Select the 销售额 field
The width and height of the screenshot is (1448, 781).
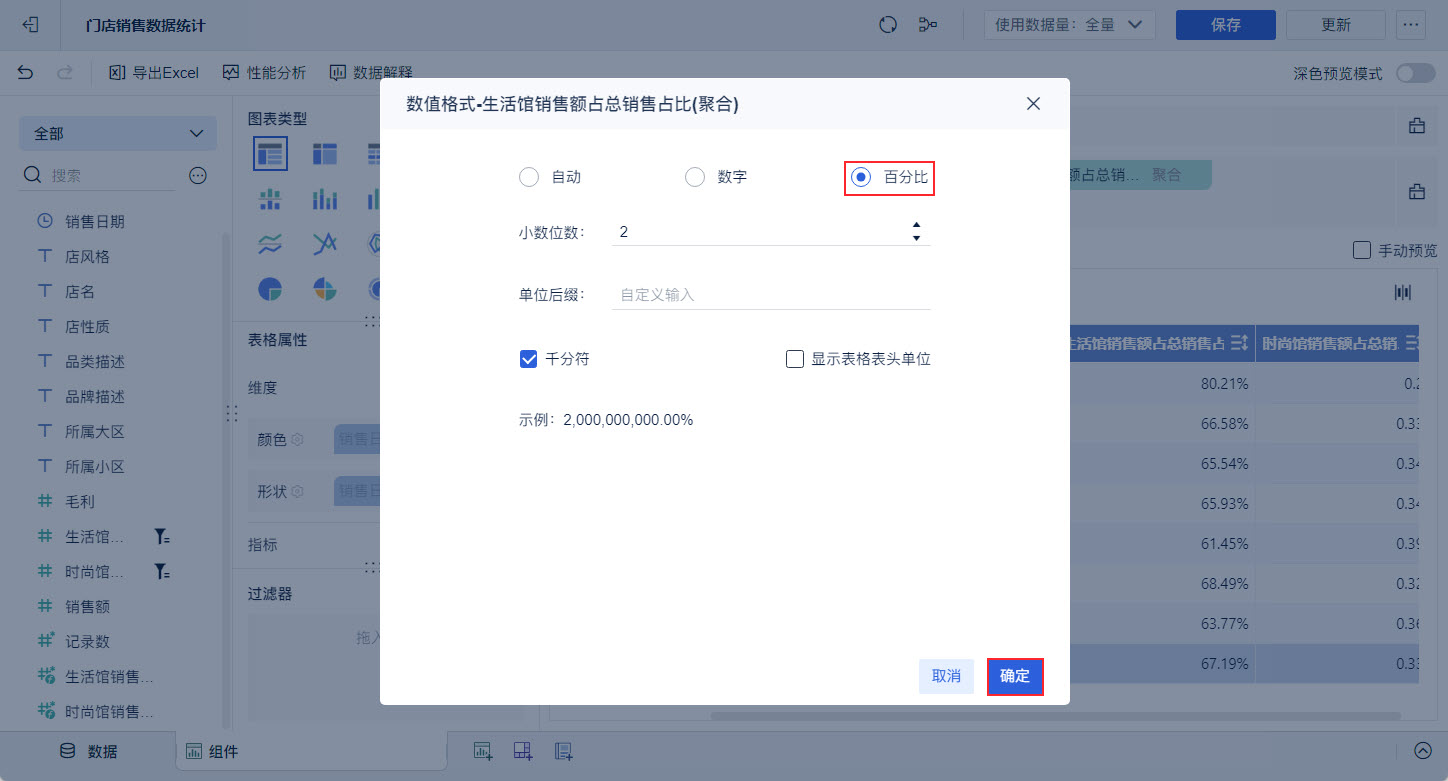tap(87, 607)
